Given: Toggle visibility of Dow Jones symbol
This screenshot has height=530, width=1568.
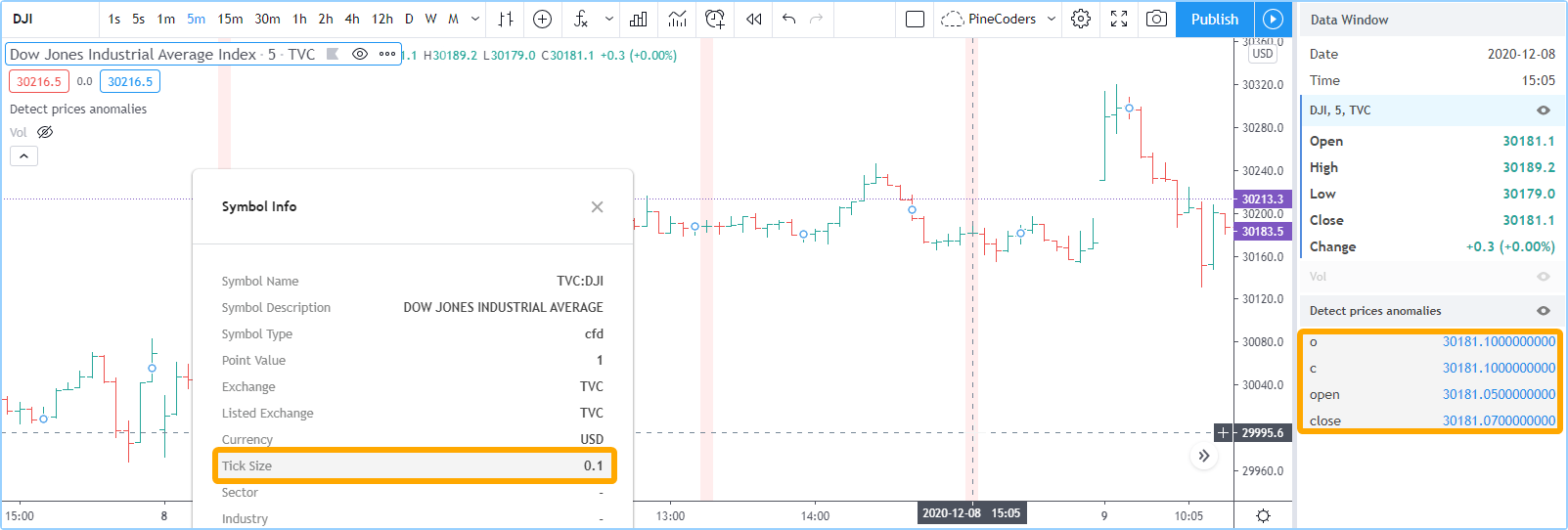Looking at the screenshot, I should (360, 55).
